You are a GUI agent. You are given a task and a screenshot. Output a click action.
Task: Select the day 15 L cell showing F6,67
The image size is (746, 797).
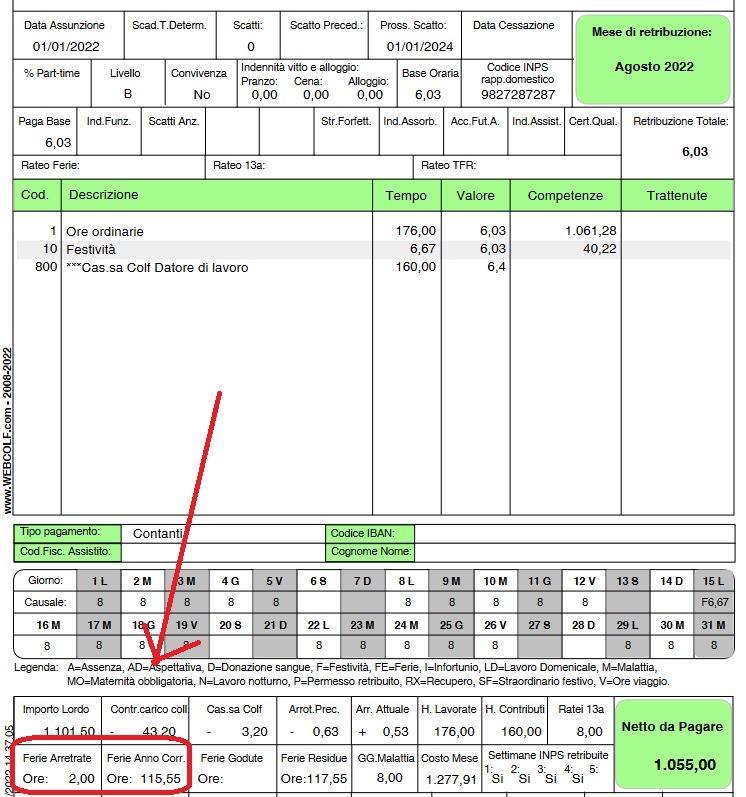714,603
